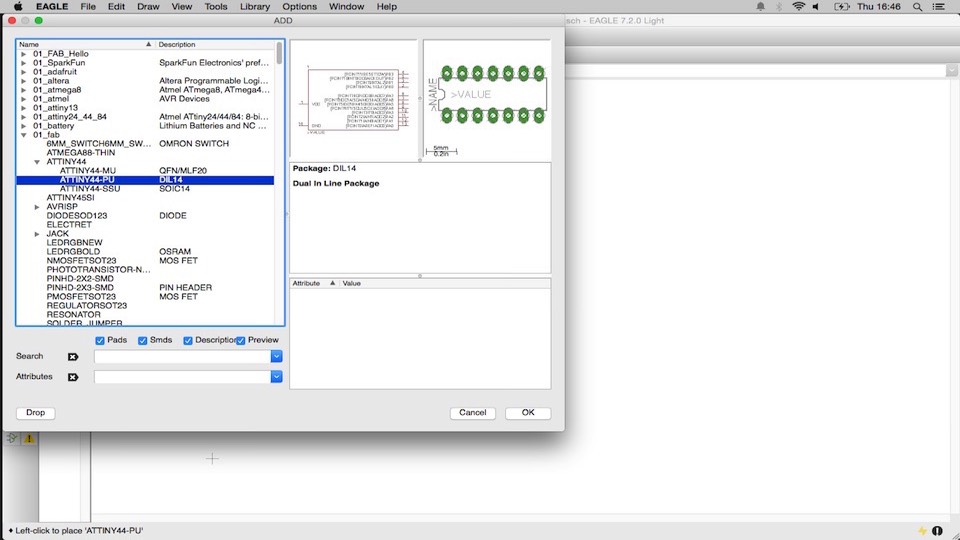
Task: Click the yellow warning icon below dialog
Action: (x=29, y=438)
